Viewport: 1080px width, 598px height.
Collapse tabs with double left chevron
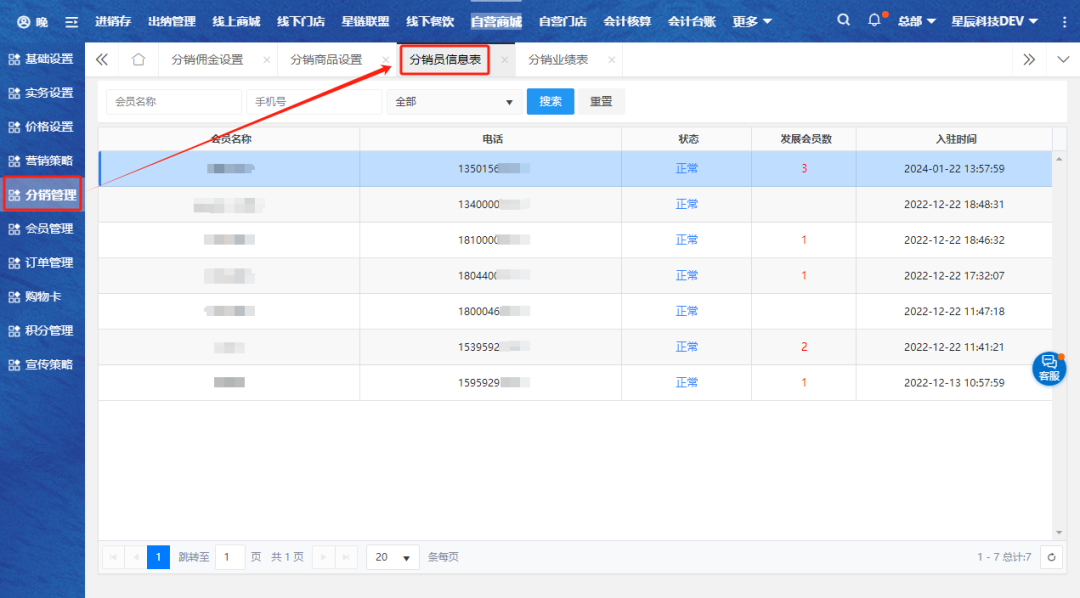(x=101, y=60)
